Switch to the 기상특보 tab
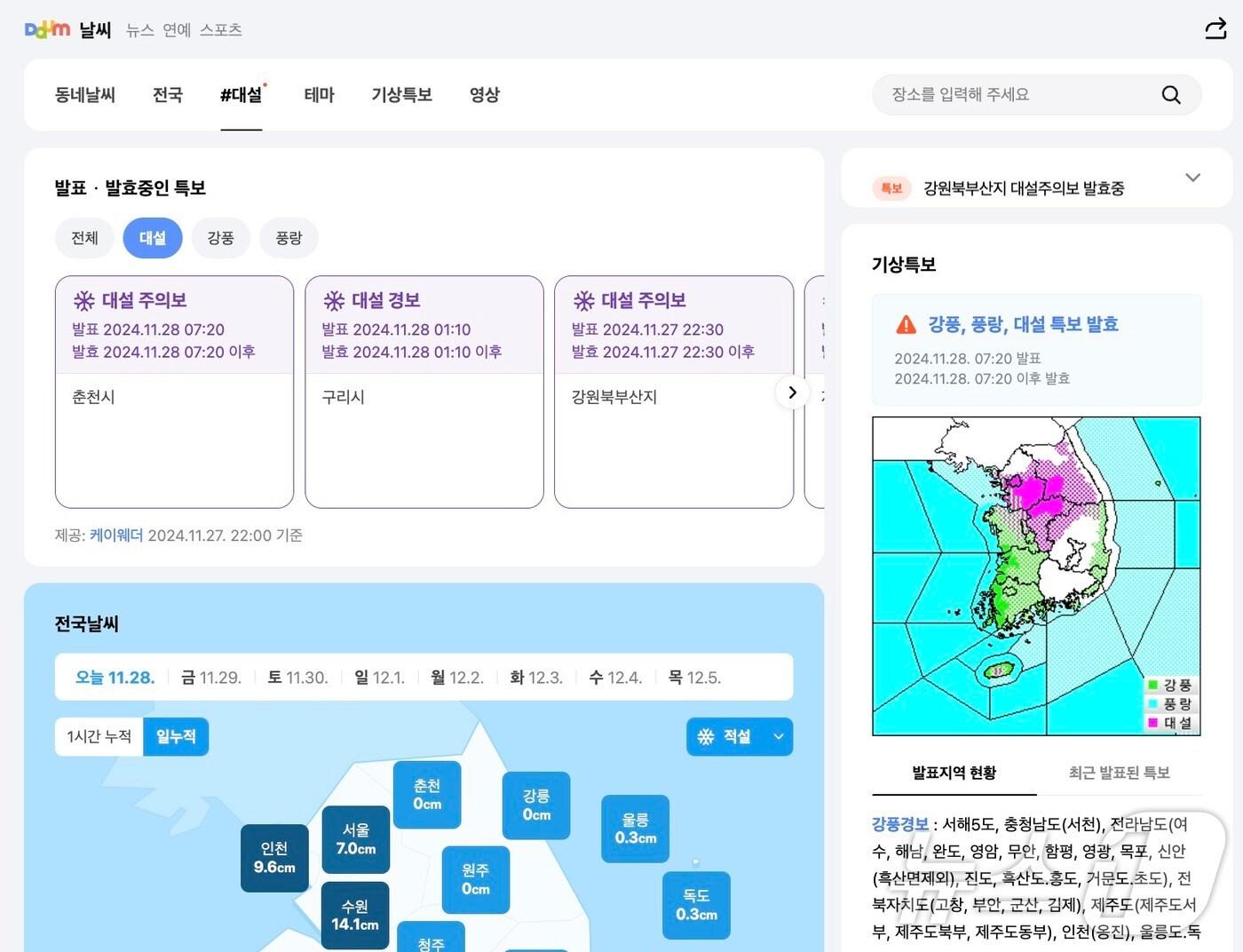 click(401, 95)
